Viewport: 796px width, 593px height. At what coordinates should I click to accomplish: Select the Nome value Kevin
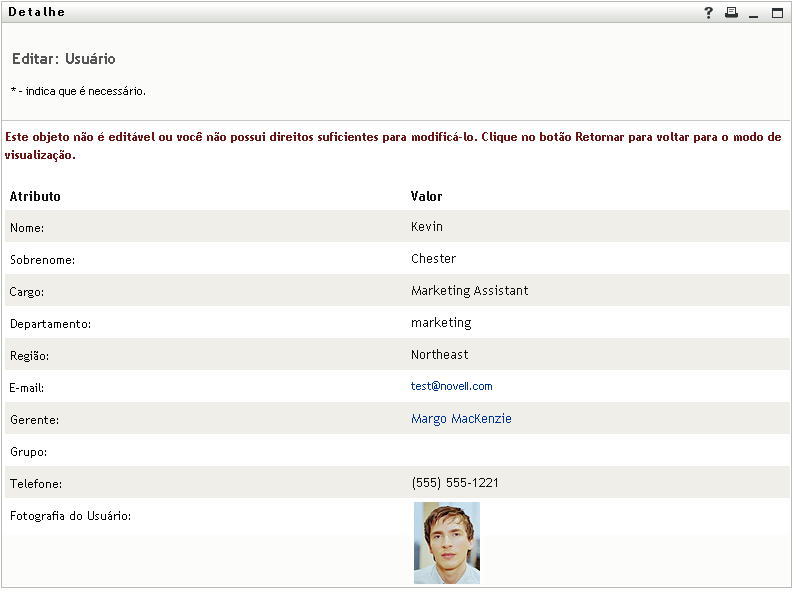(x=427, y=227)
